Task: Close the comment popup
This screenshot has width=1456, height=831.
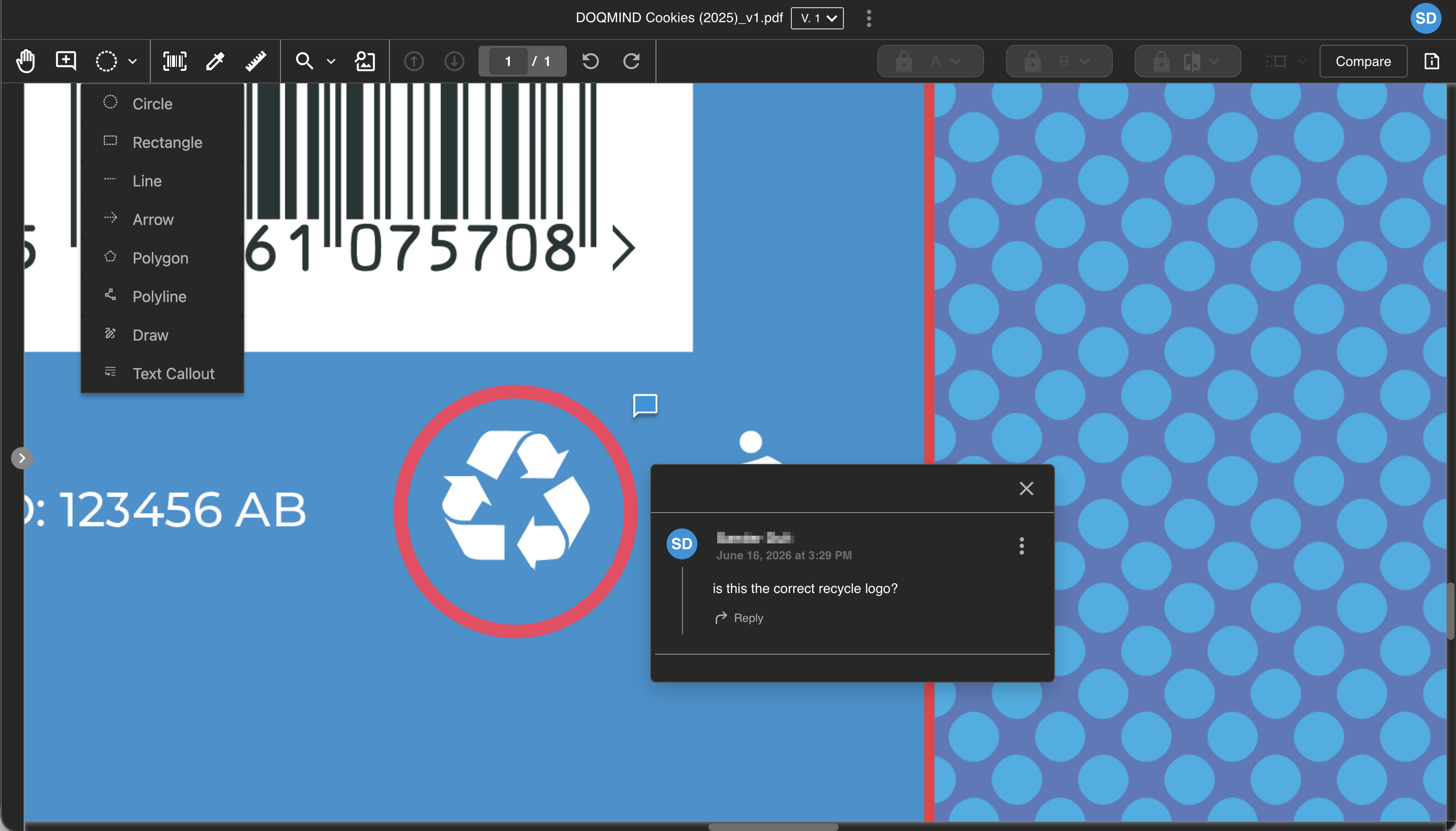Action: click(1026, 488)
